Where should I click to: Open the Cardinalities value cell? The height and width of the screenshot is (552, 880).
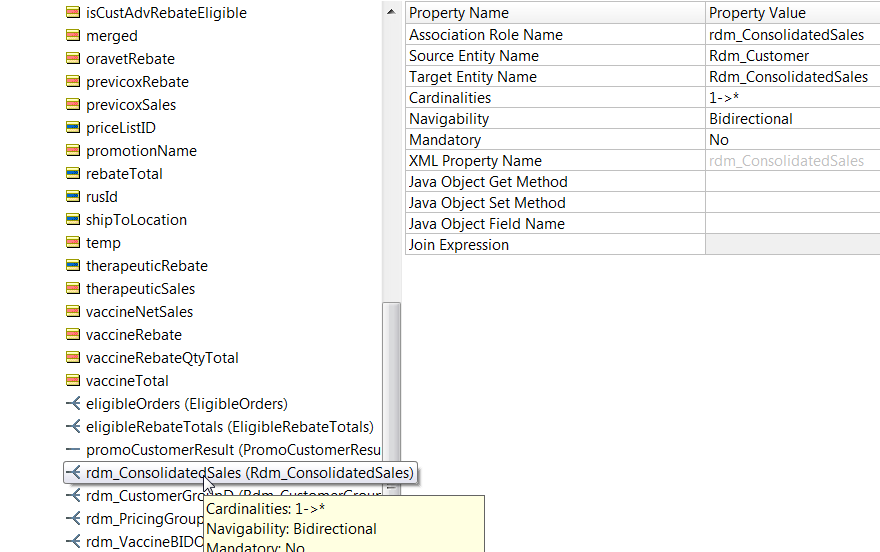(792, 98)
